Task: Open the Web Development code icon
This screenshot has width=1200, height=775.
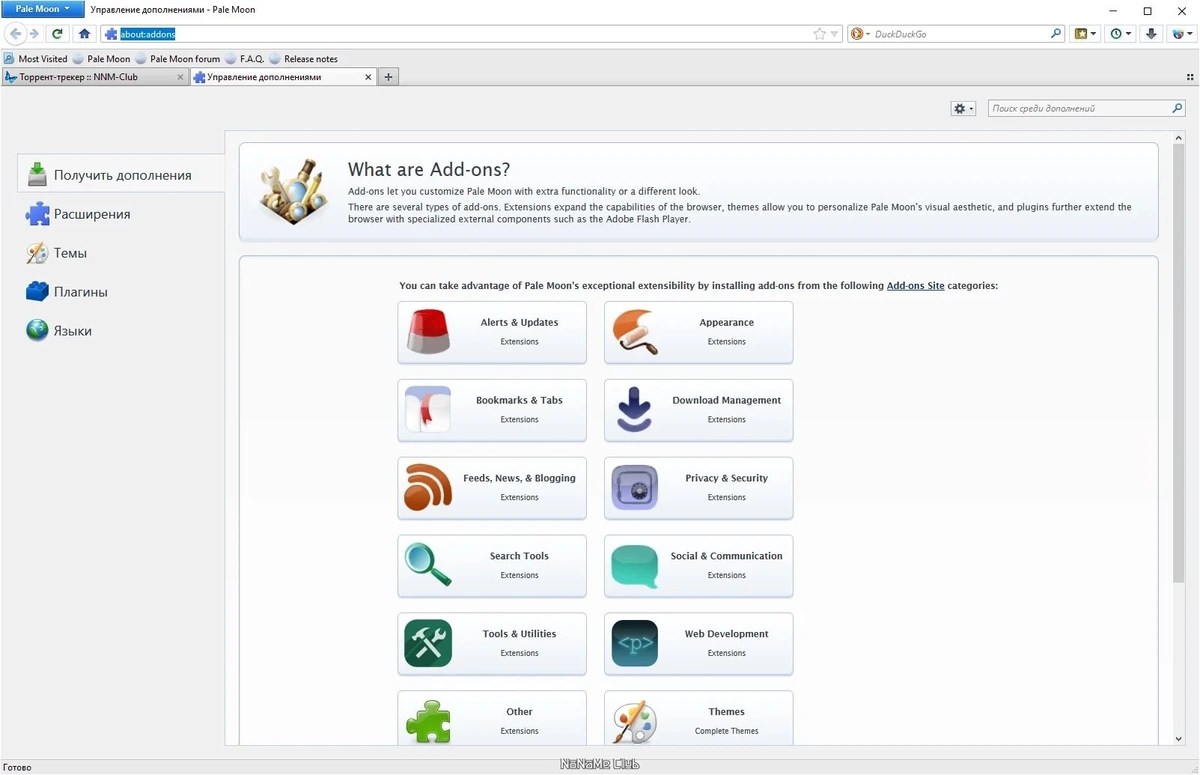Action: 635,644
